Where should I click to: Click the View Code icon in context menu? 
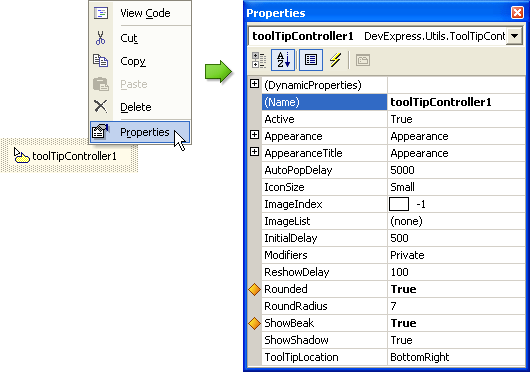tap(101, 13)
